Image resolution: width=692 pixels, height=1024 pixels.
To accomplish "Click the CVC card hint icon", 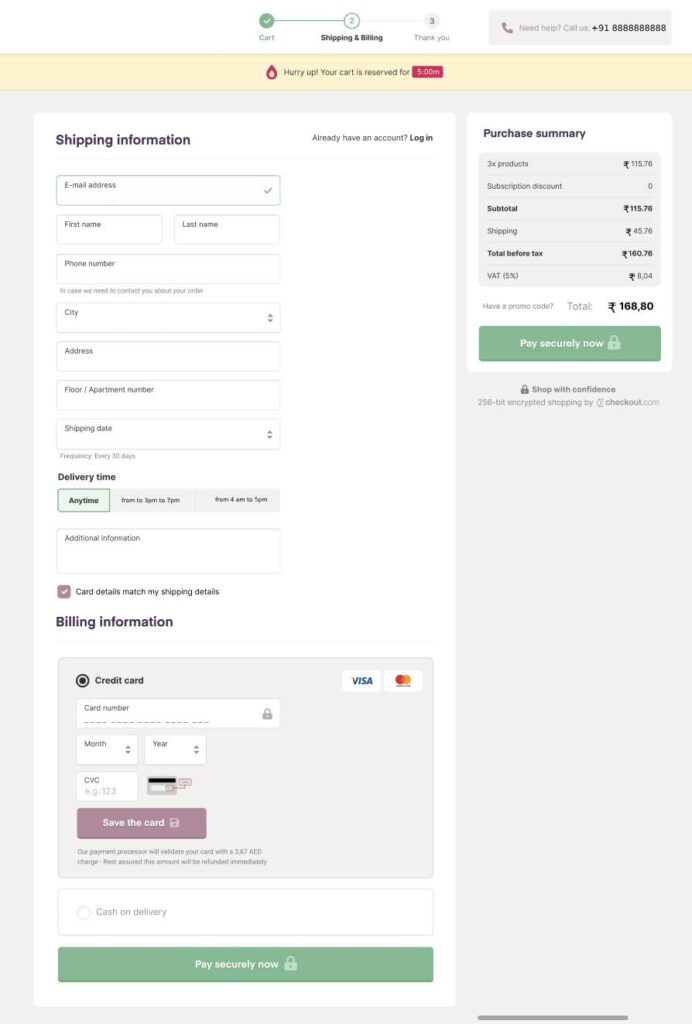I will point(169,785).
